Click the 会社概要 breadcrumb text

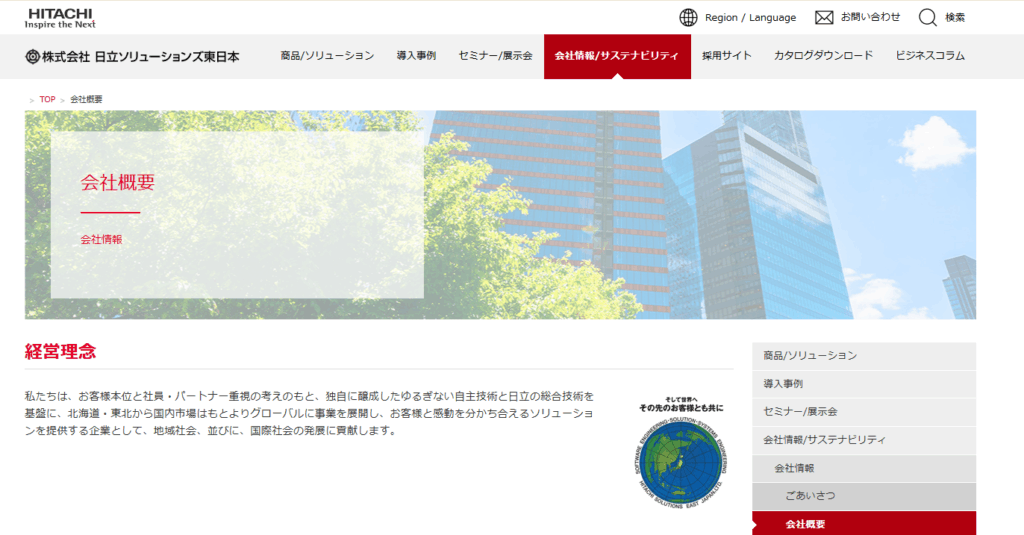point(86,99)
